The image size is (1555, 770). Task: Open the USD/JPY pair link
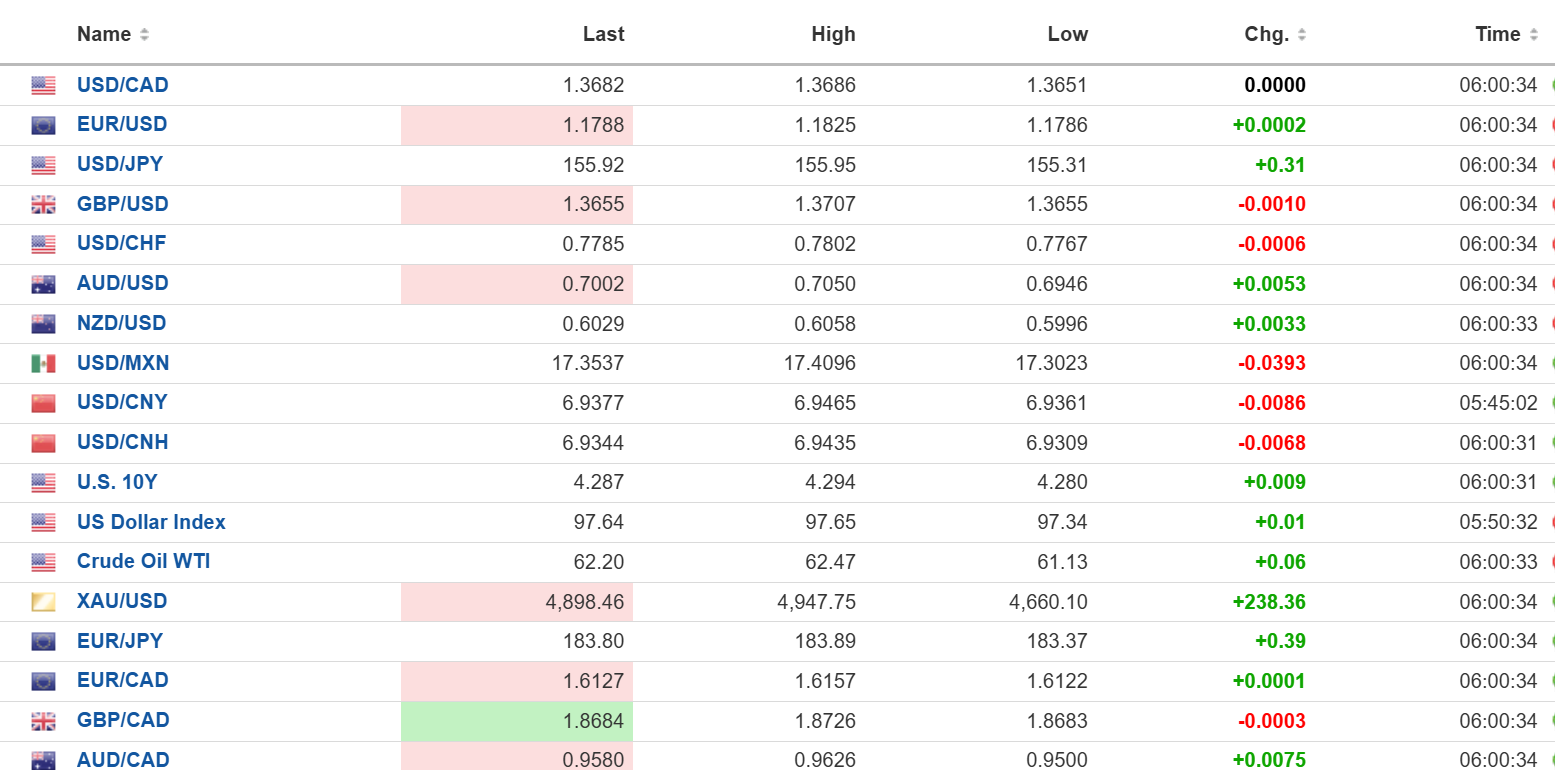coord(120,164)
